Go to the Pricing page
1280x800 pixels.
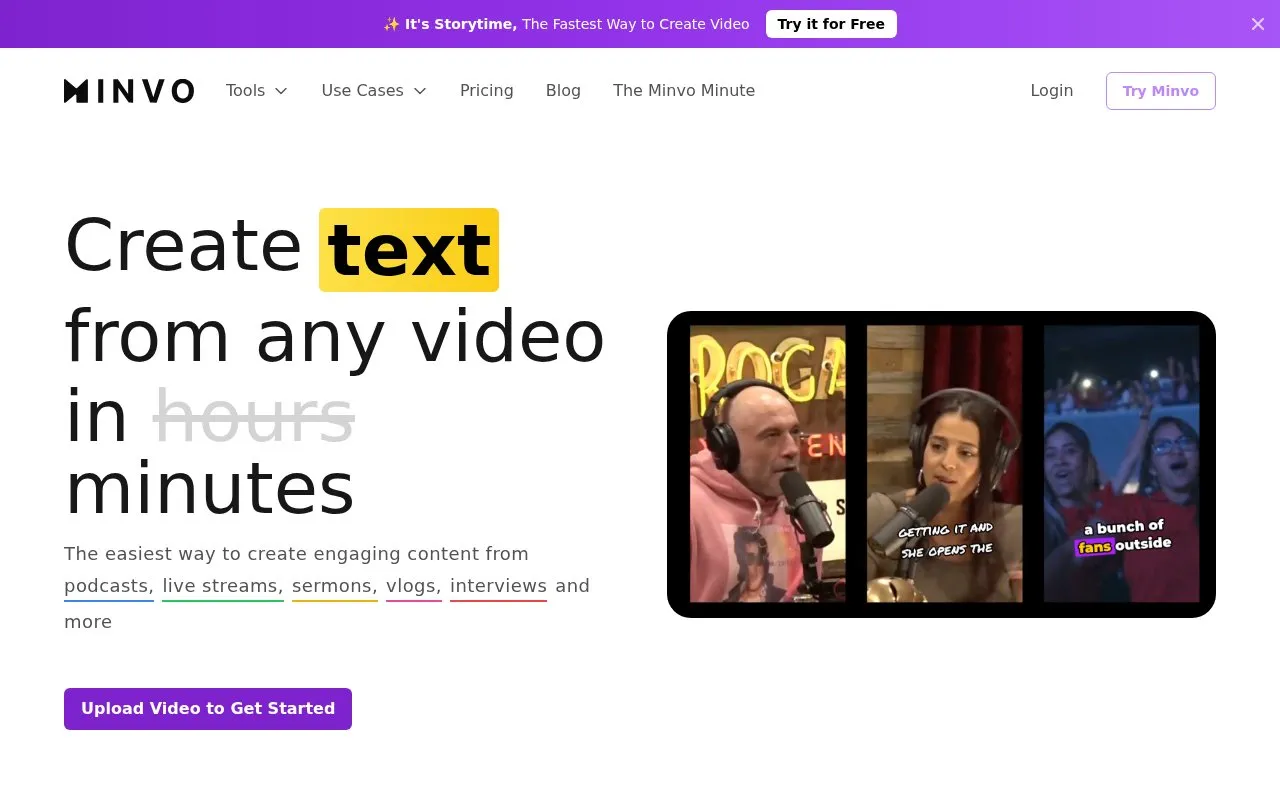487,91
